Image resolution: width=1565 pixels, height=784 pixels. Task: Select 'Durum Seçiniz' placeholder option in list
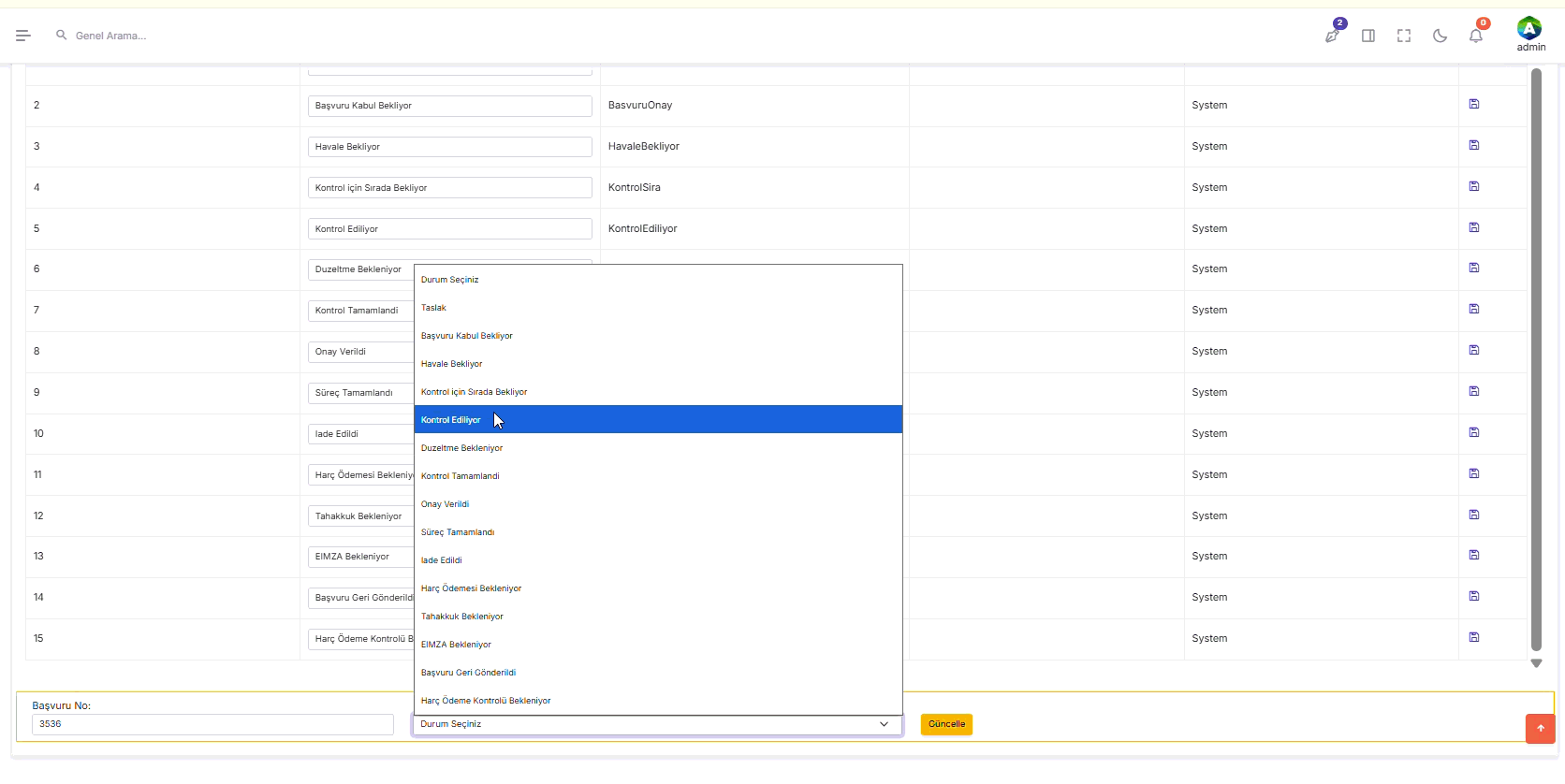658,280
